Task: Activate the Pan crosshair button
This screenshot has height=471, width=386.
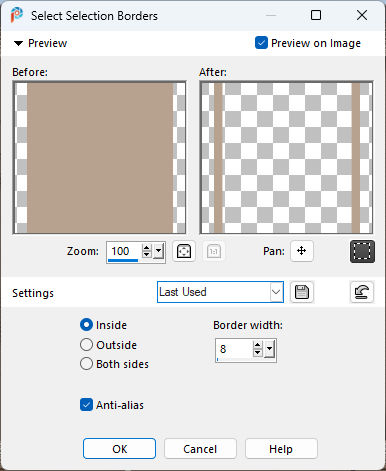Action: [302, 251]
